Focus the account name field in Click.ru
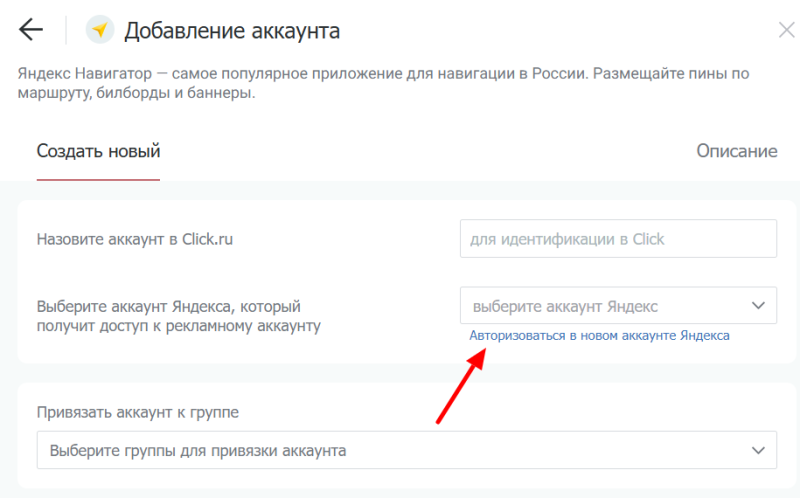800x498 pixels. coord(618,239)
